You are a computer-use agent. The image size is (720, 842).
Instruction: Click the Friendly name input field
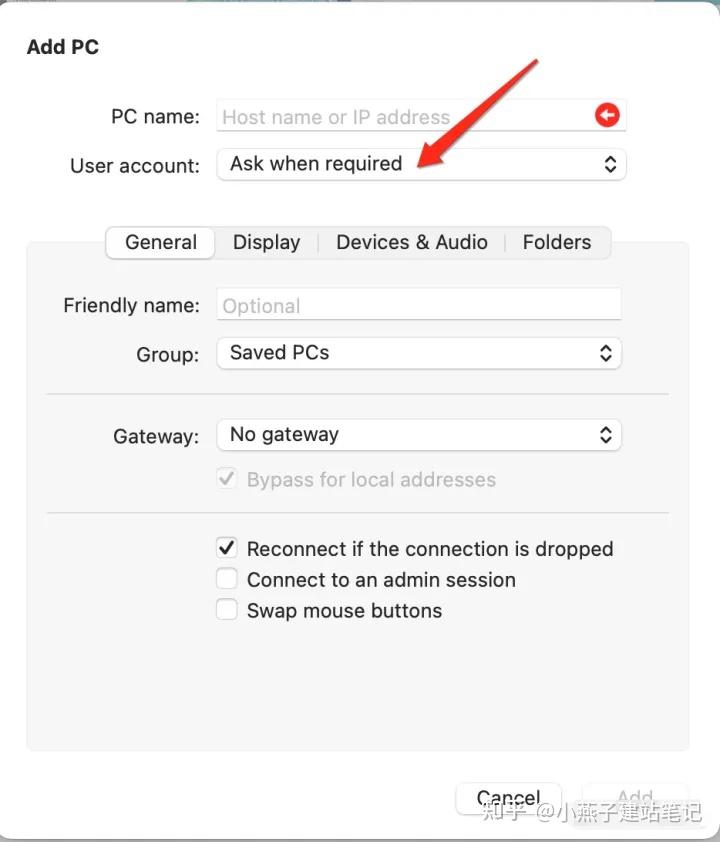pyautogui.click(x=418, y=305)
